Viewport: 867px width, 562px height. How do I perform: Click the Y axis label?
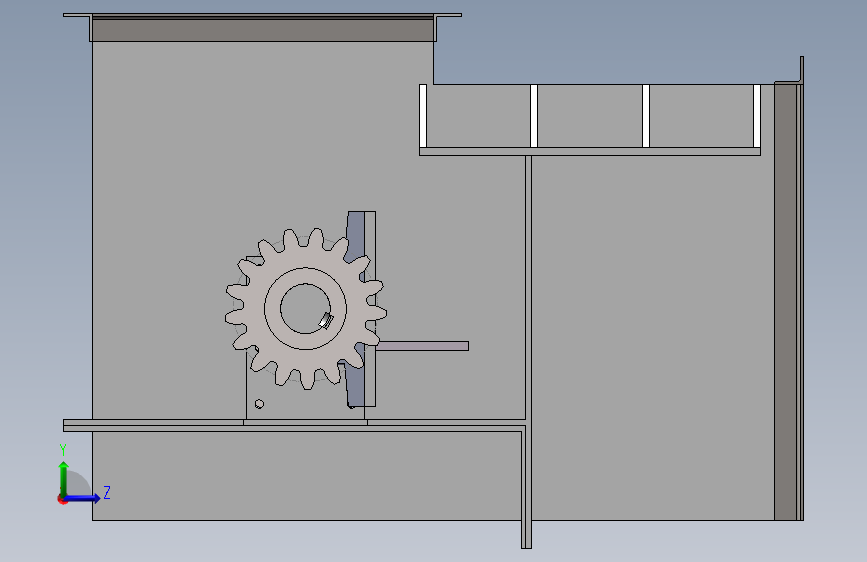point(63,449)
